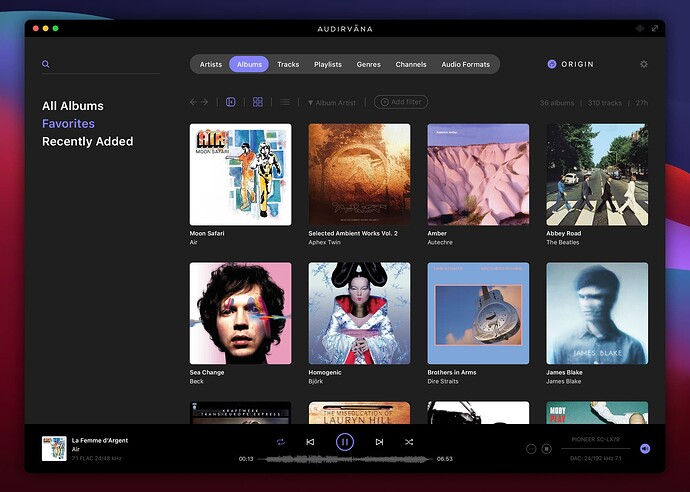Skip to the previous track
The height and width of the screenshot is (492, 690).
pyautogui.click(x=310, y=442)
